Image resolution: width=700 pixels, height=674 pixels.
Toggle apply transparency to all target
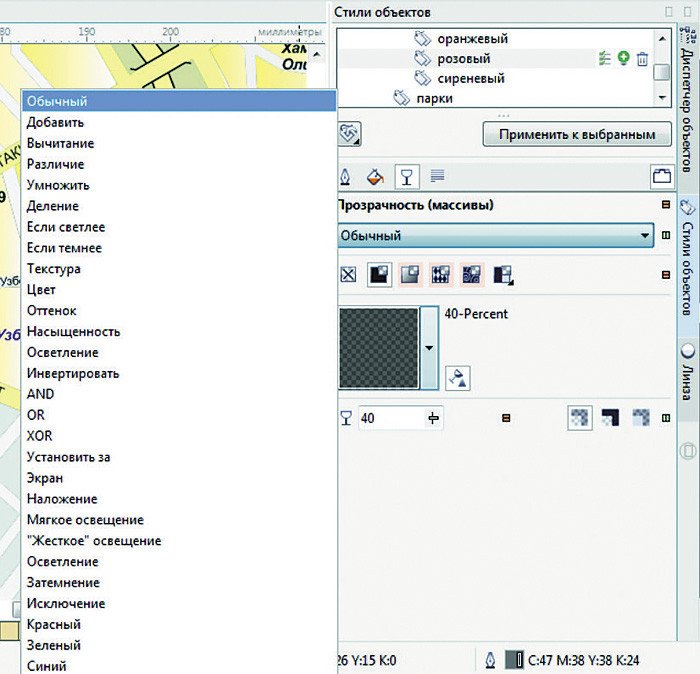[580, 419]
